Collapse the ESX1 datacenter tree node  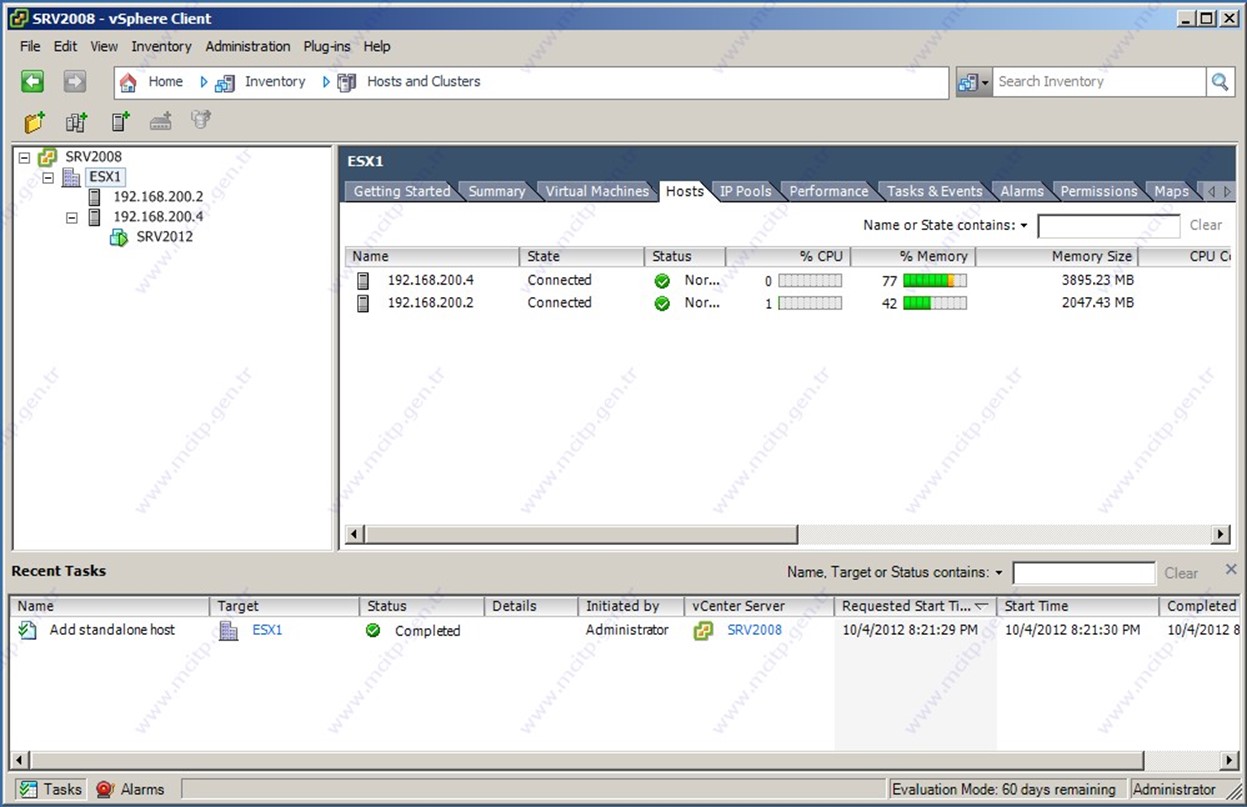click(48, 177)
